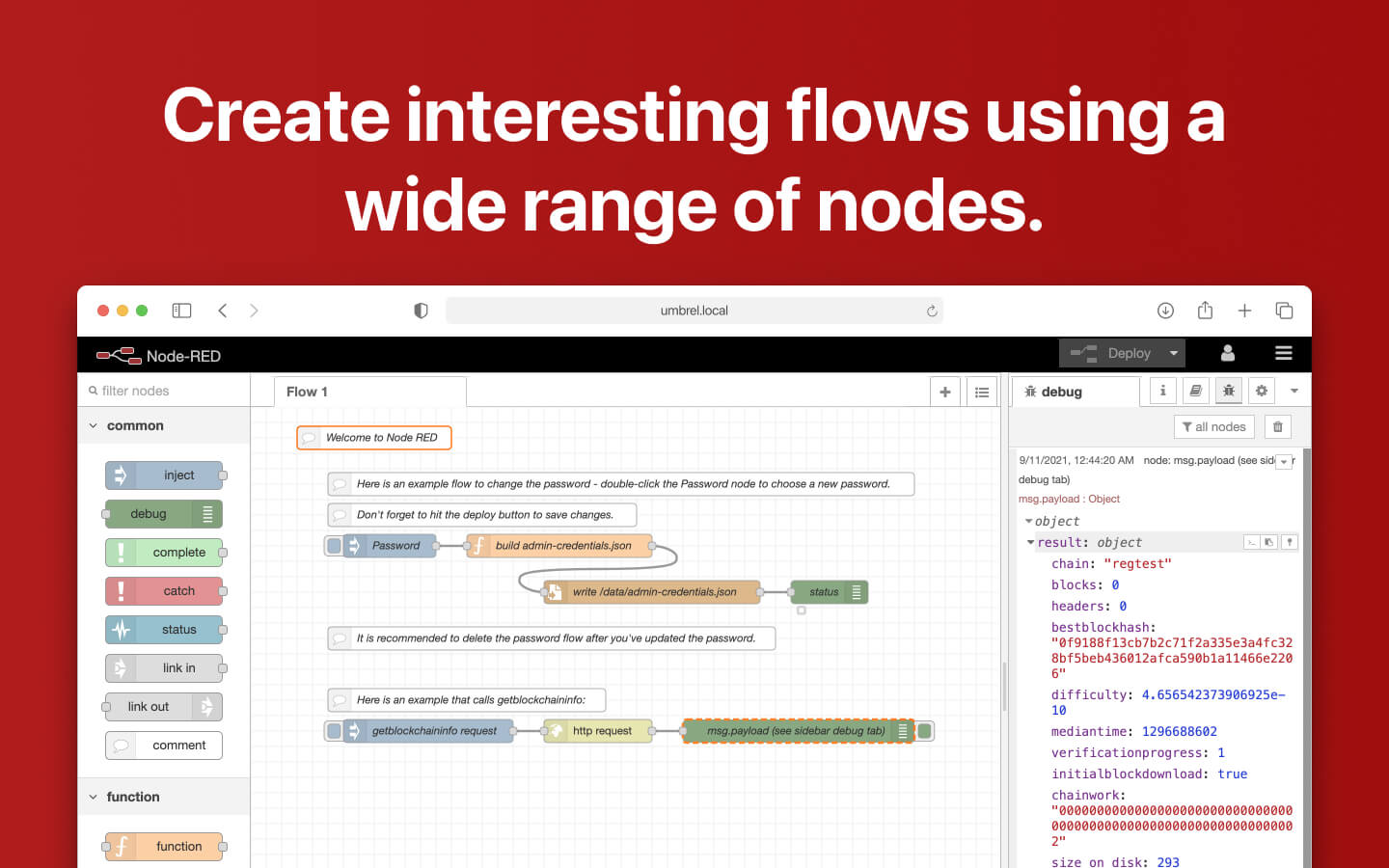
Task: Add a new flow with the plus icon
Action: pyautogui.click(x=945, y=392)
